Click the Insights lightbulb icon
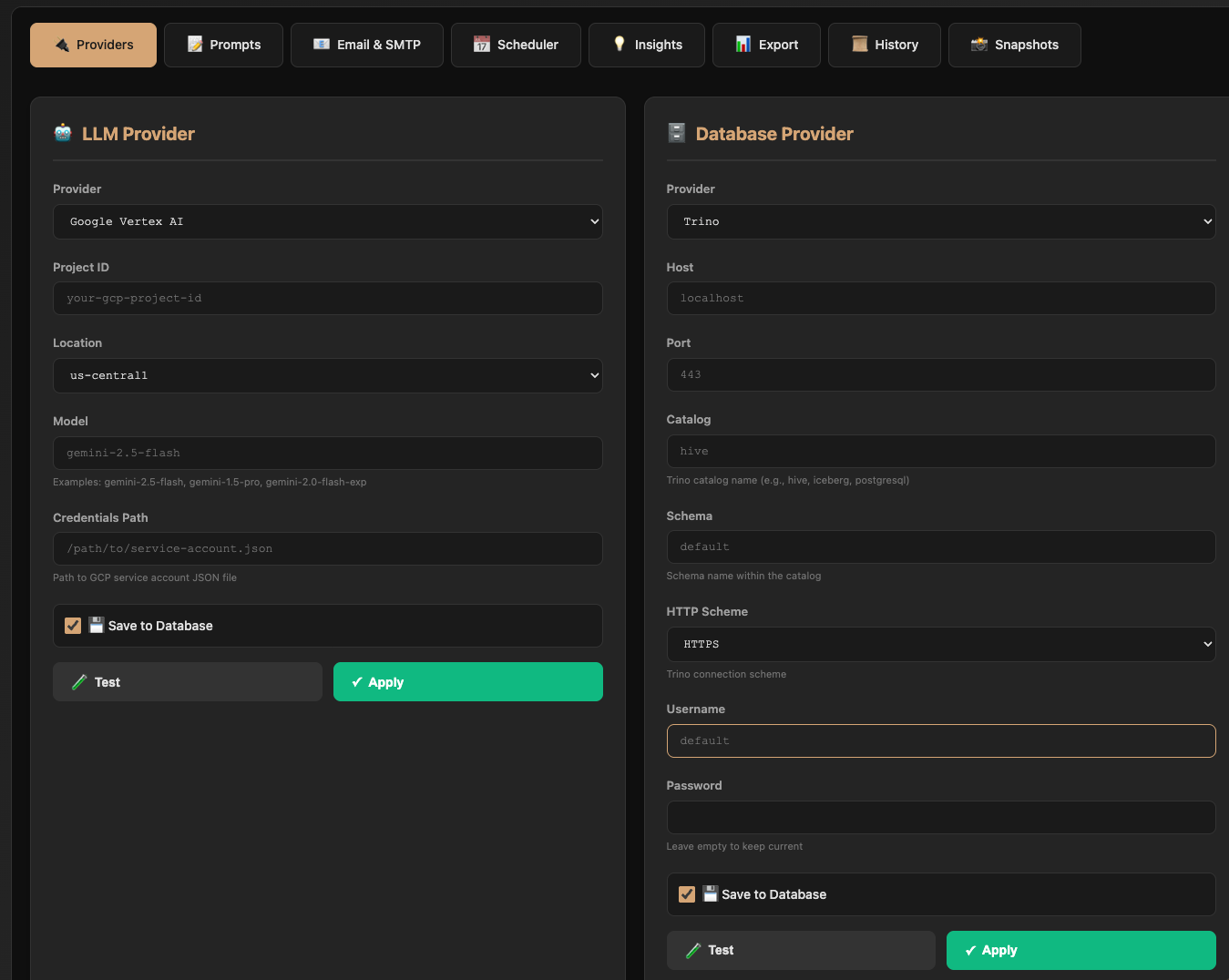This screenshot has width=1229, height=980. pyautogui.click(x=619, y=44)
